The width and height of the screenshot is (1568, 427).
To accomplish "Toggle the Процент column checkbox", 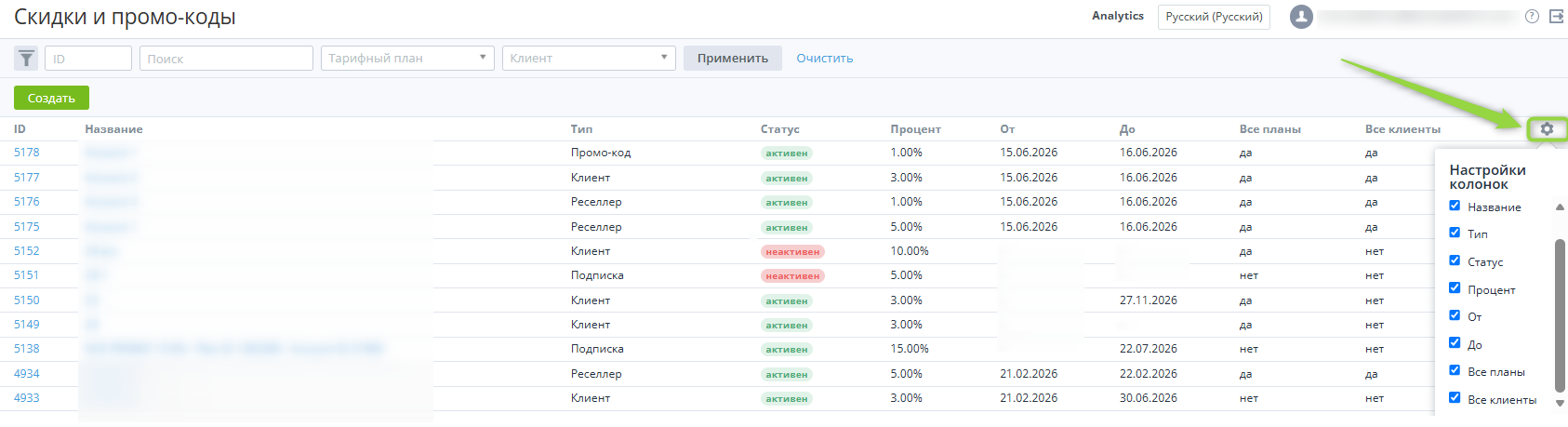I will pyautogui.click(x=1455, y=288).
